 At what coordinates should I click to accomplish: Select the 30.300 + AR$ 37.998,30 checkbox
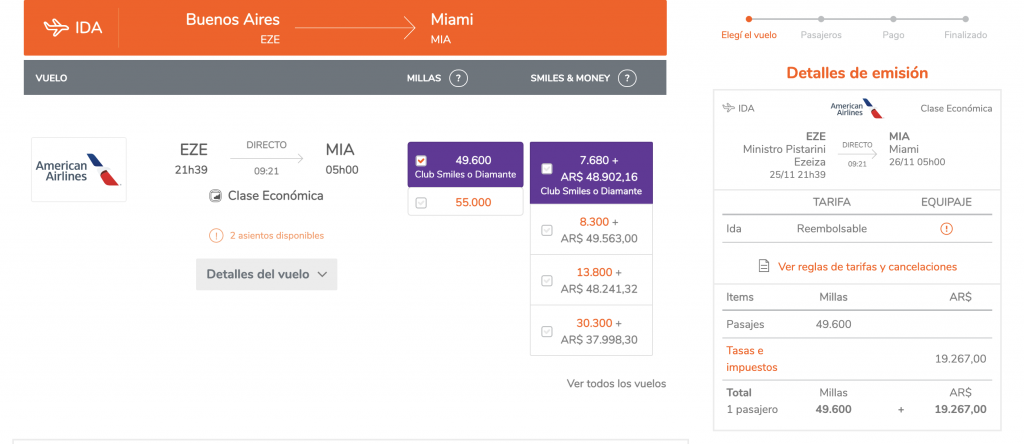(547, 331)
